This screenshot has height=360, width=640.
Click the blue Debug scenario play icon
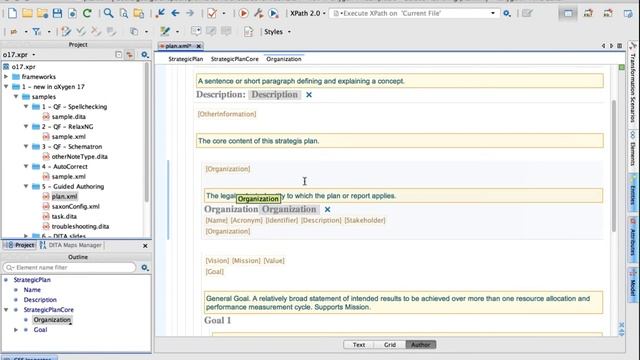(273, 13)
